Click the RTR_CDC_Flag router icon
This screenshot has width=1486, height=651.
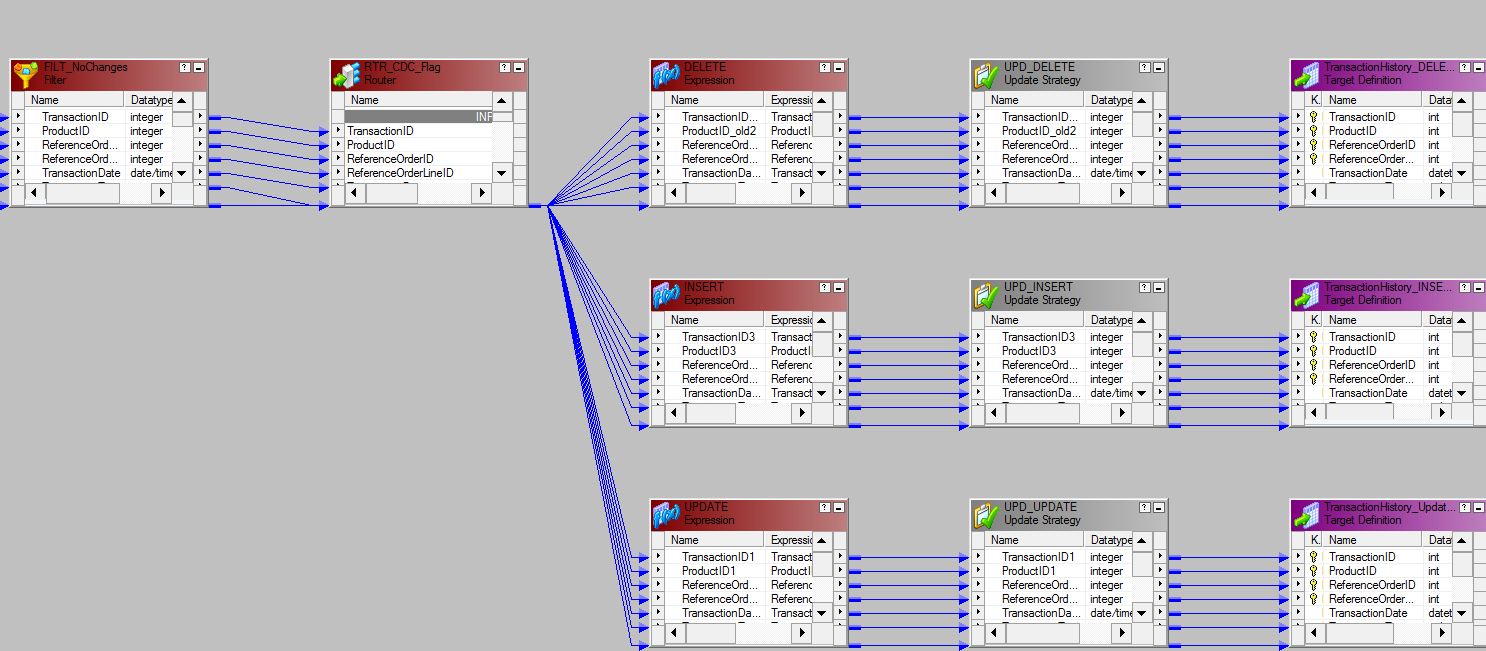pyautogui.click(x=346, y=75)
